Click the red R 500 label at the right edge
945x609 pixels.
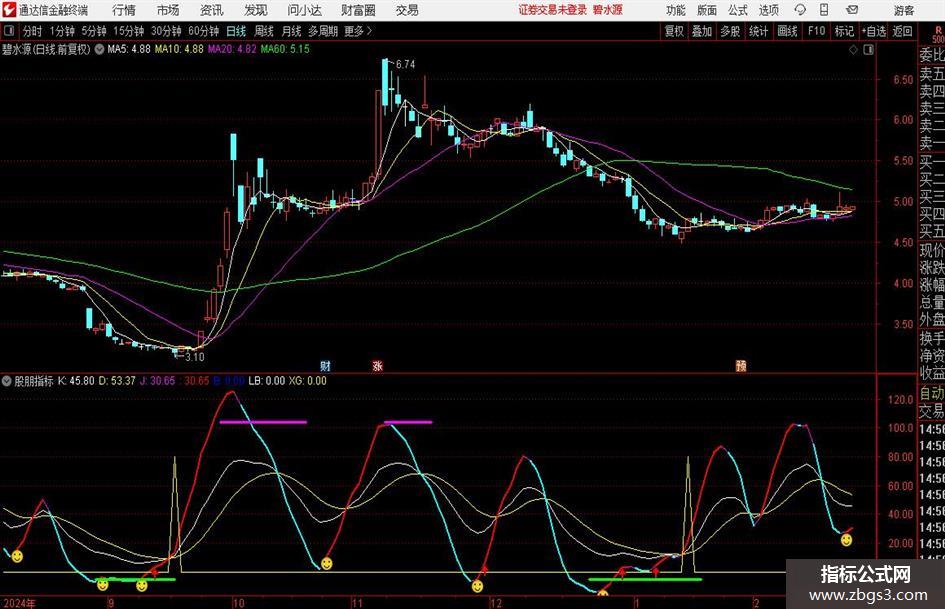pyautogui.click(x=938, y=34)
